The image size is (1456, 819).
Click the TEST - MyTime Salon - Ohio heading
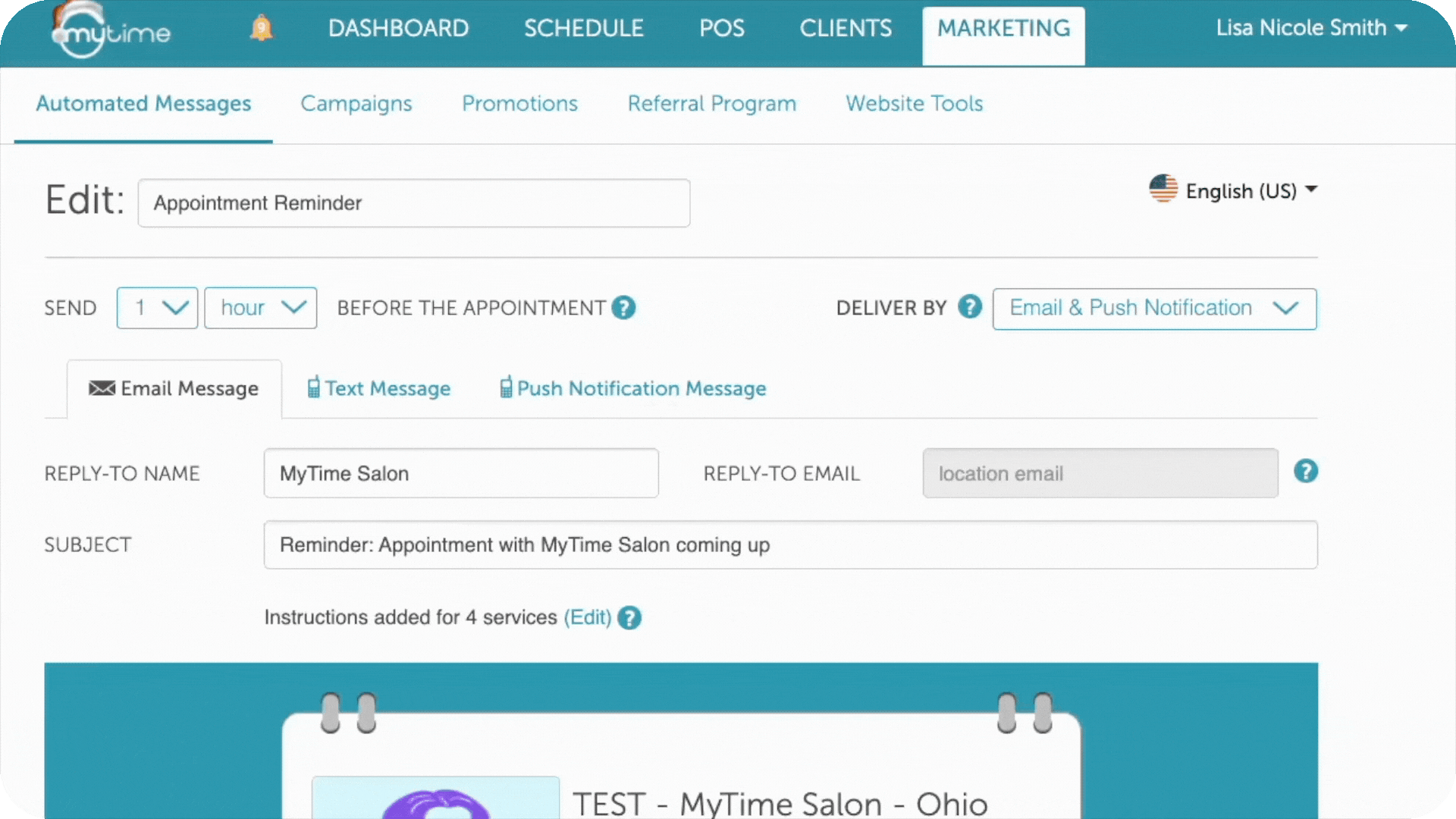point(780,804)
